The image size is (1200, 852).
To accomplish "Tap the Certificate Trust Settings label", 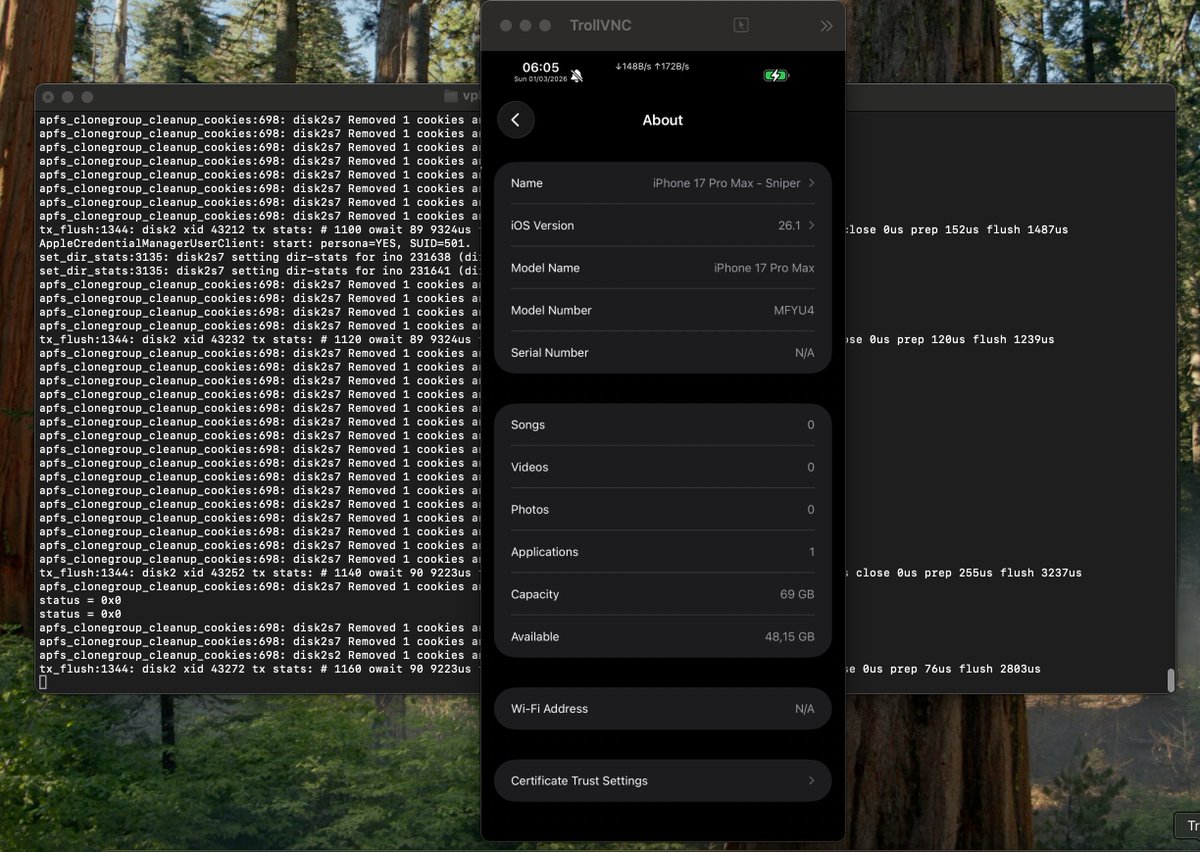I will 579,781.
